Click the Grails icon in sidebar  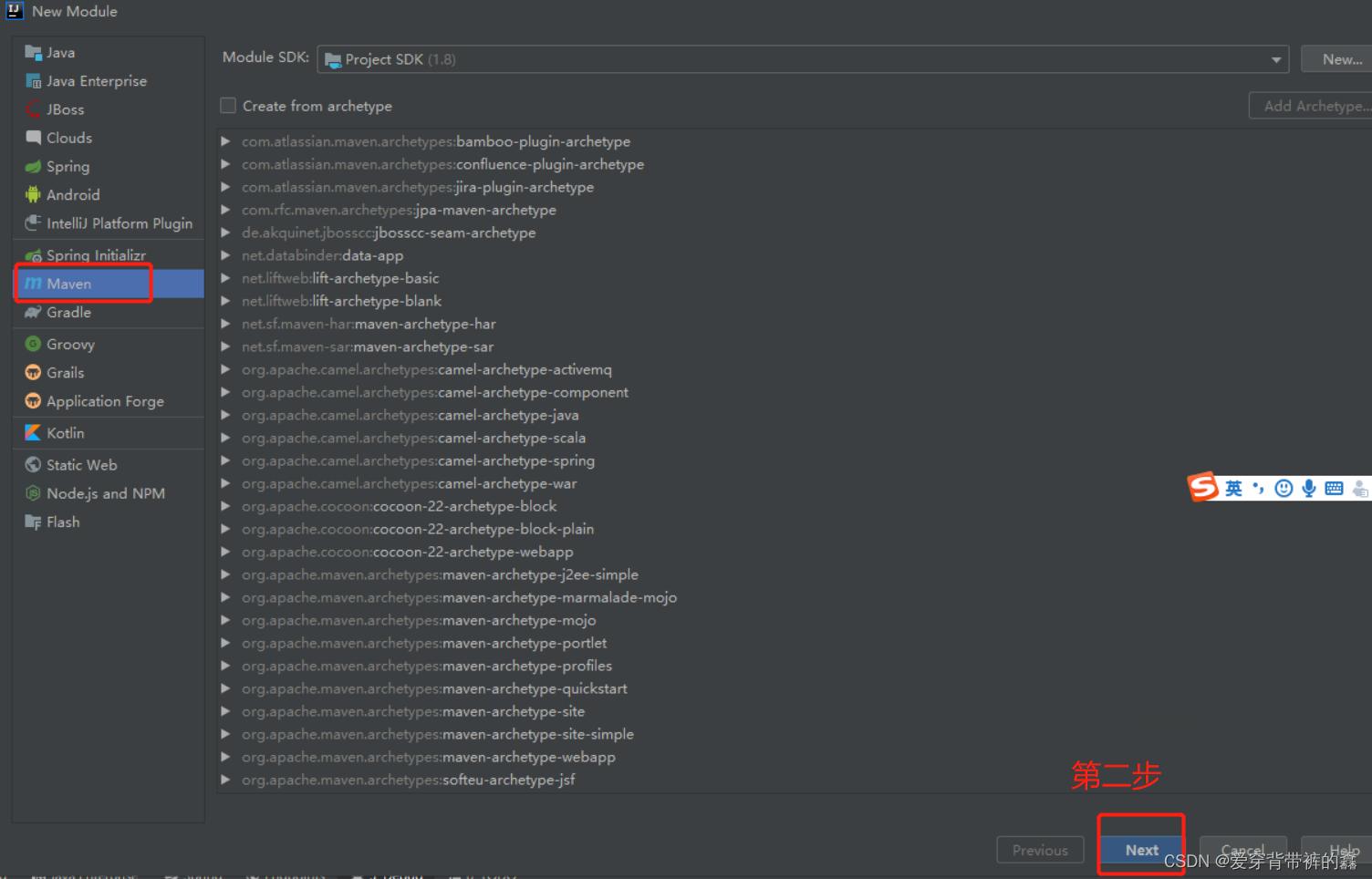pos(33,373)
